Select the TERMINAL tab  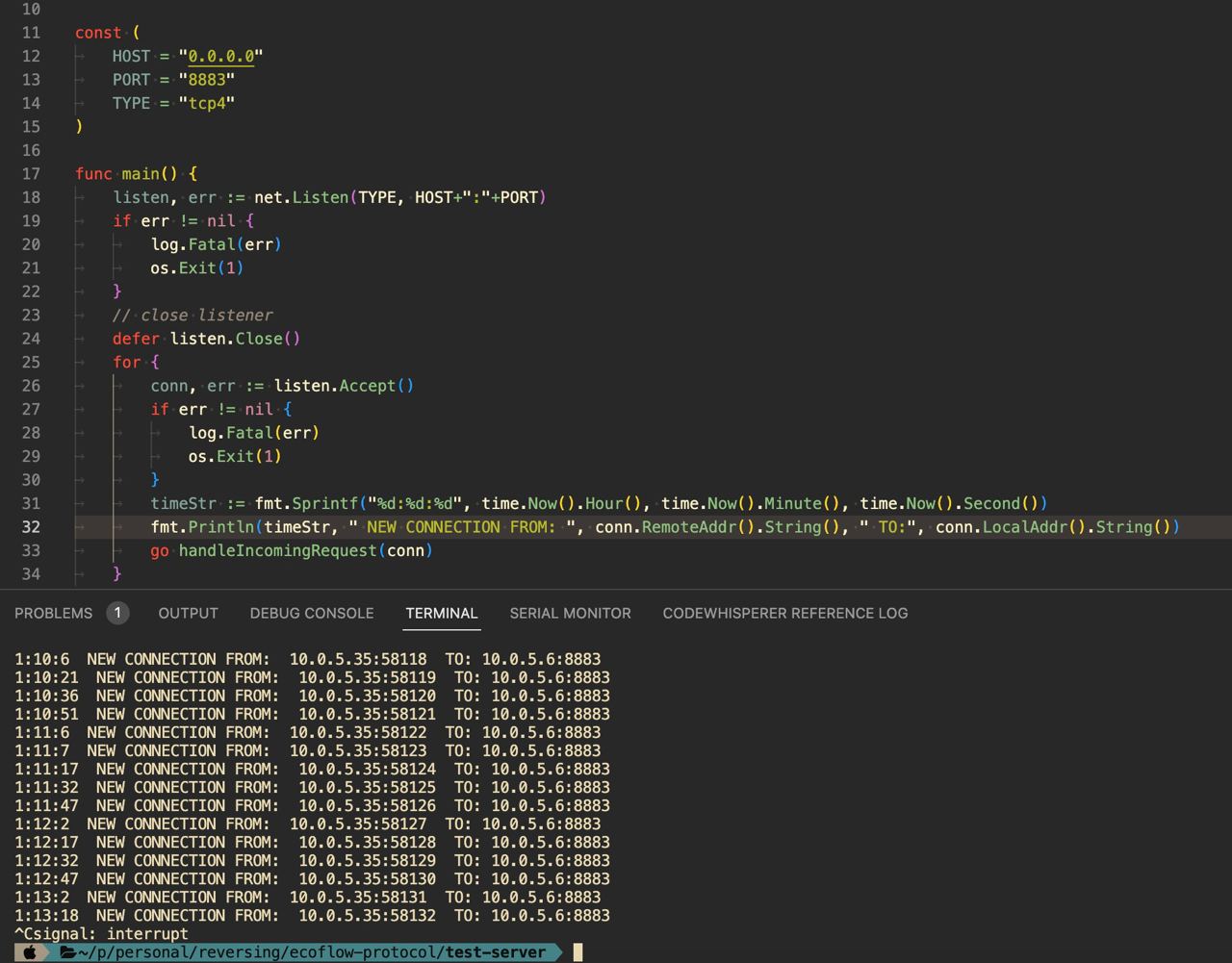[442, 613]
